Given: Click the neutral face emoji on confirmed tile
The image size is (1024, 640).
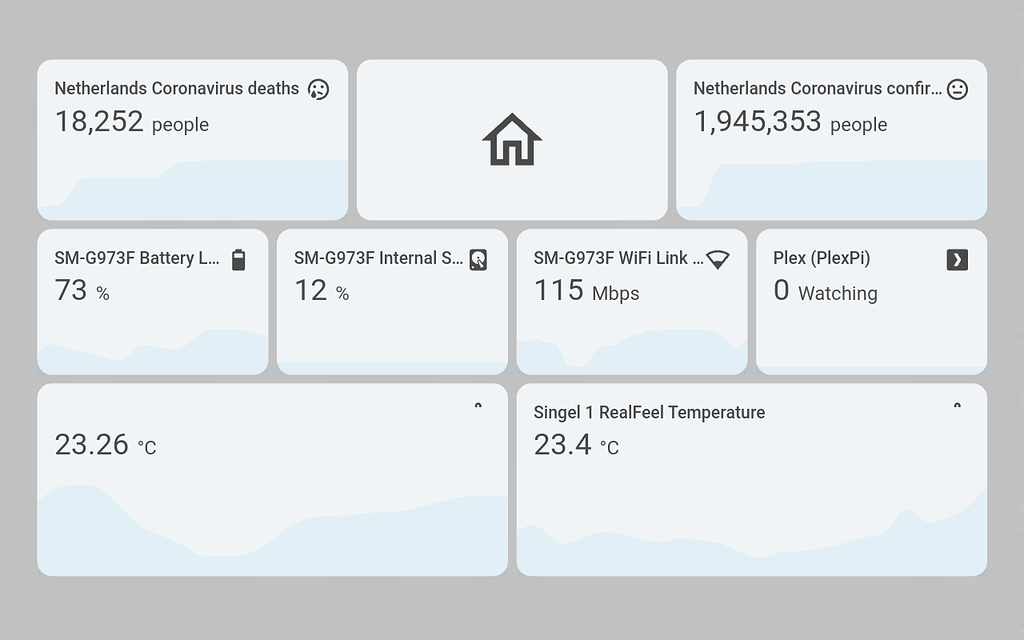Looking at the screenshot, I should tap(957, 88).
